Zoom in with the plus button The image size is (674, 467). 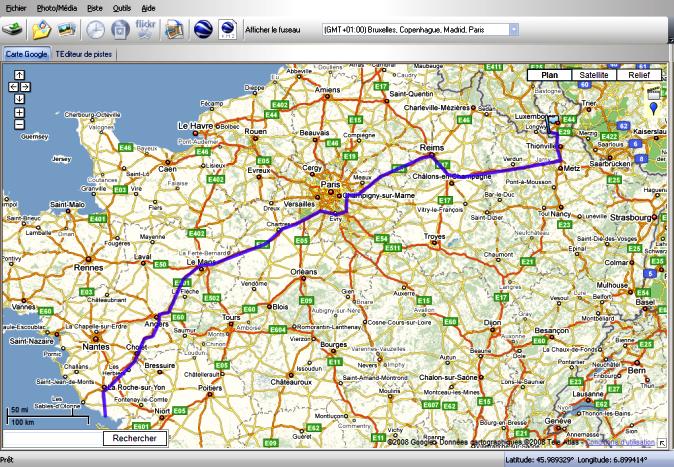pyautogui.click(x=19, y=113)
